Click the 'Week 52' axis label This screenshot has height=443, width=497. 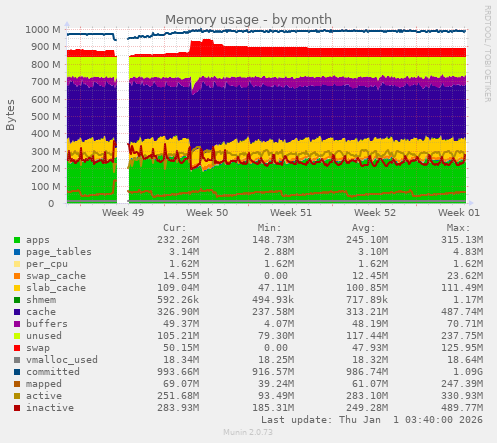(x=375, y=213)
